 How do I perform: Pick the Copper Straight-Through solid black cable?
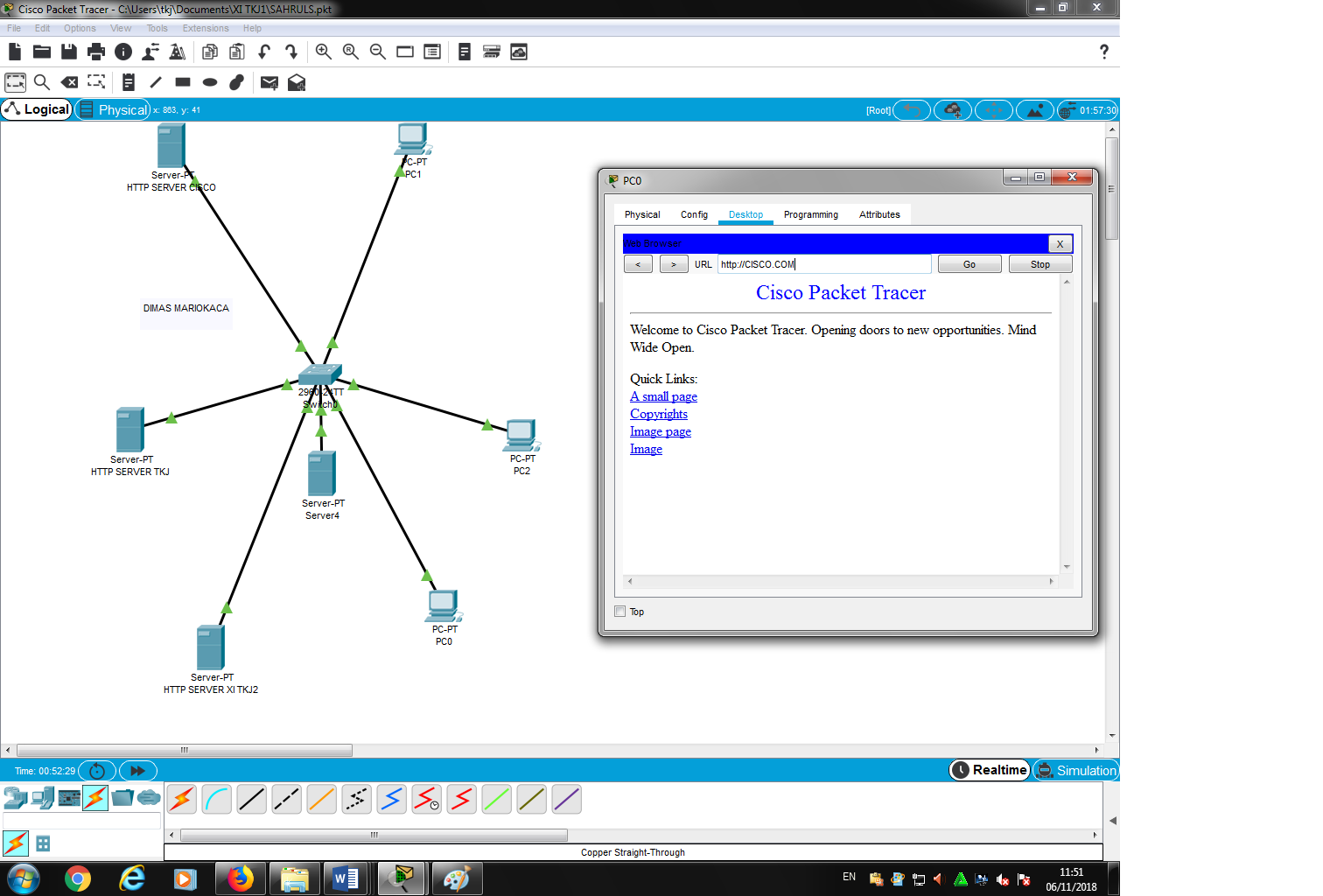[252, 799]
